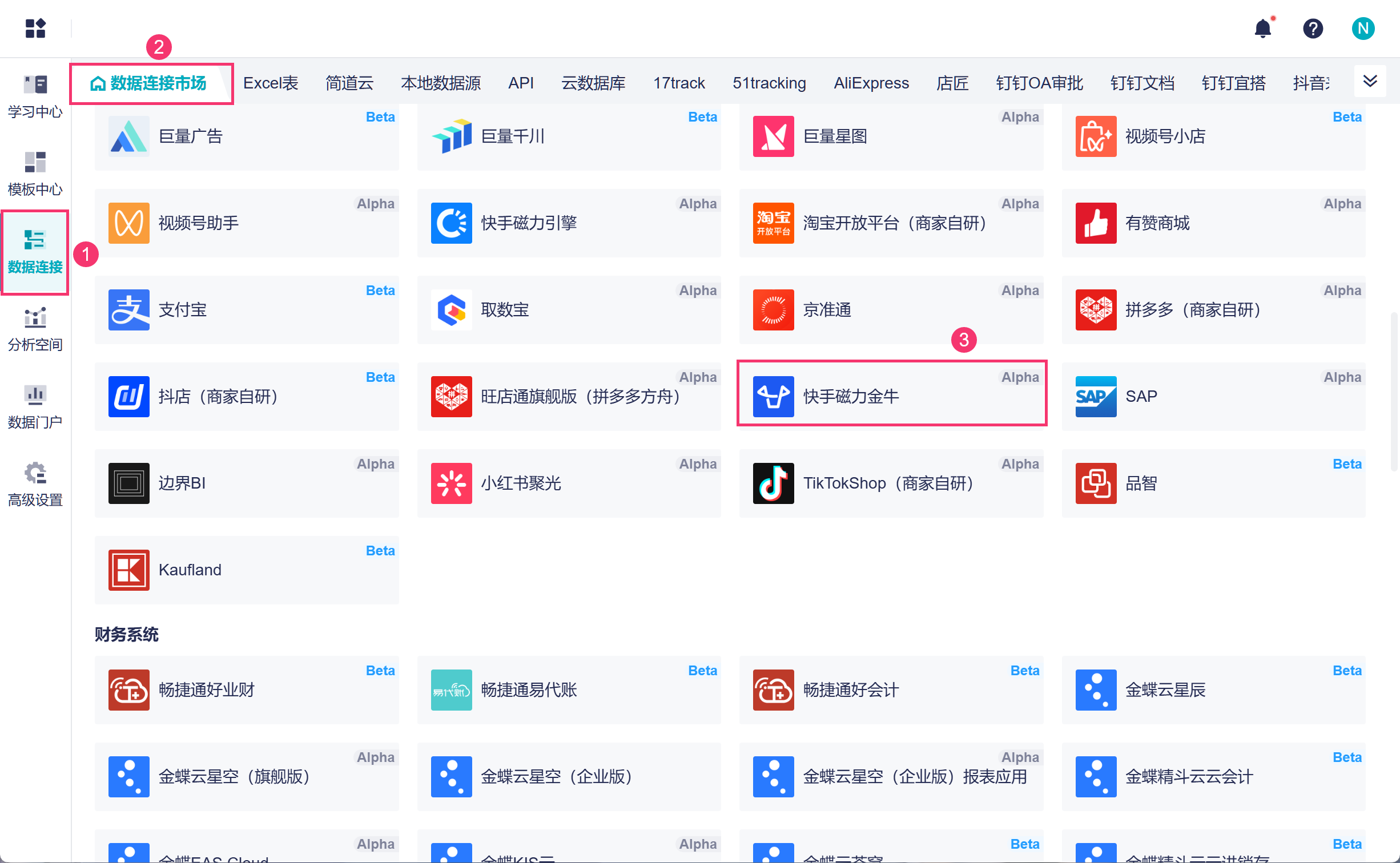The image size is (1400, 863).
Task: Click the 边界BI connector icon
Action: point(129,483)
